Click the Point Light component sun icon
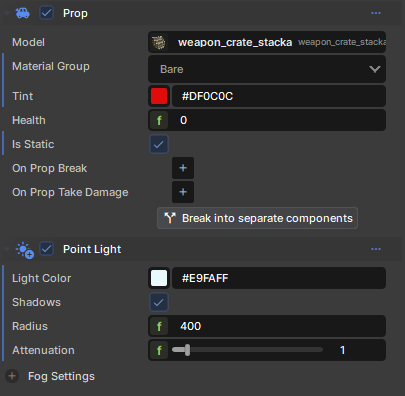The width and height of the screenshot is (405, 396). 25,250
